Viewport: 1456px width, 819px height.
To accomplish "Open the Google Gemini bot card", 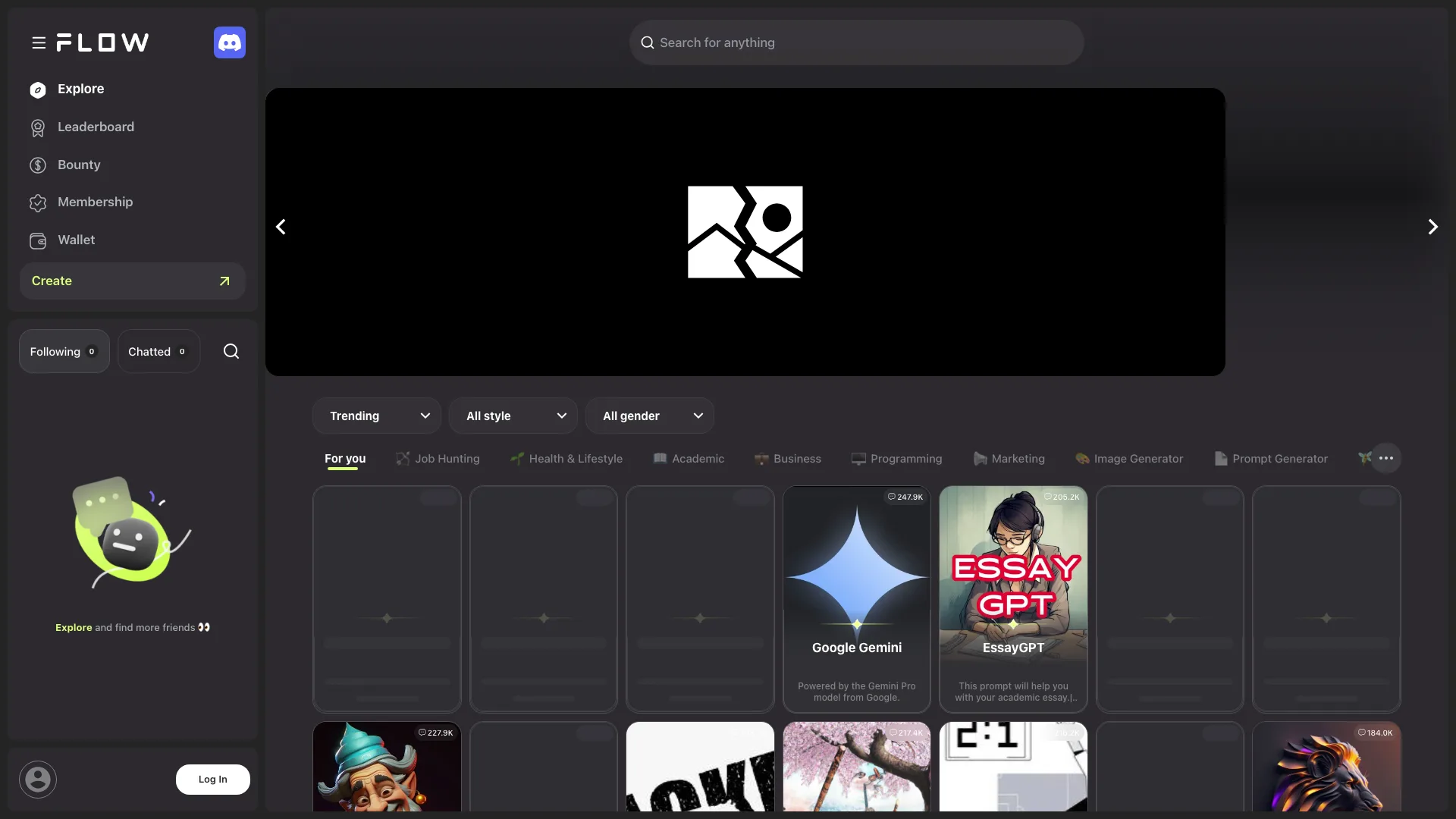I will click(x=857, y=599).
